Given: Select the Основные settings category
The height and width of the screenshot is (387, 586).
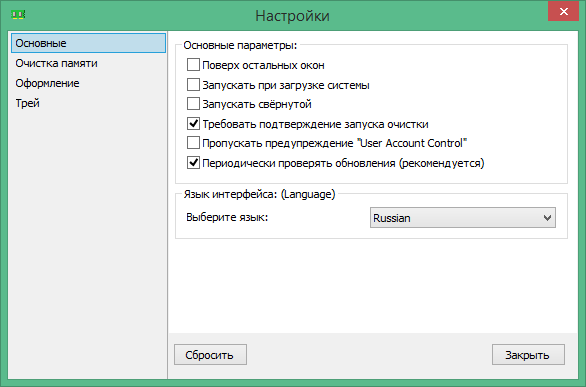Looking at the screenshot, I should point(89,43).
